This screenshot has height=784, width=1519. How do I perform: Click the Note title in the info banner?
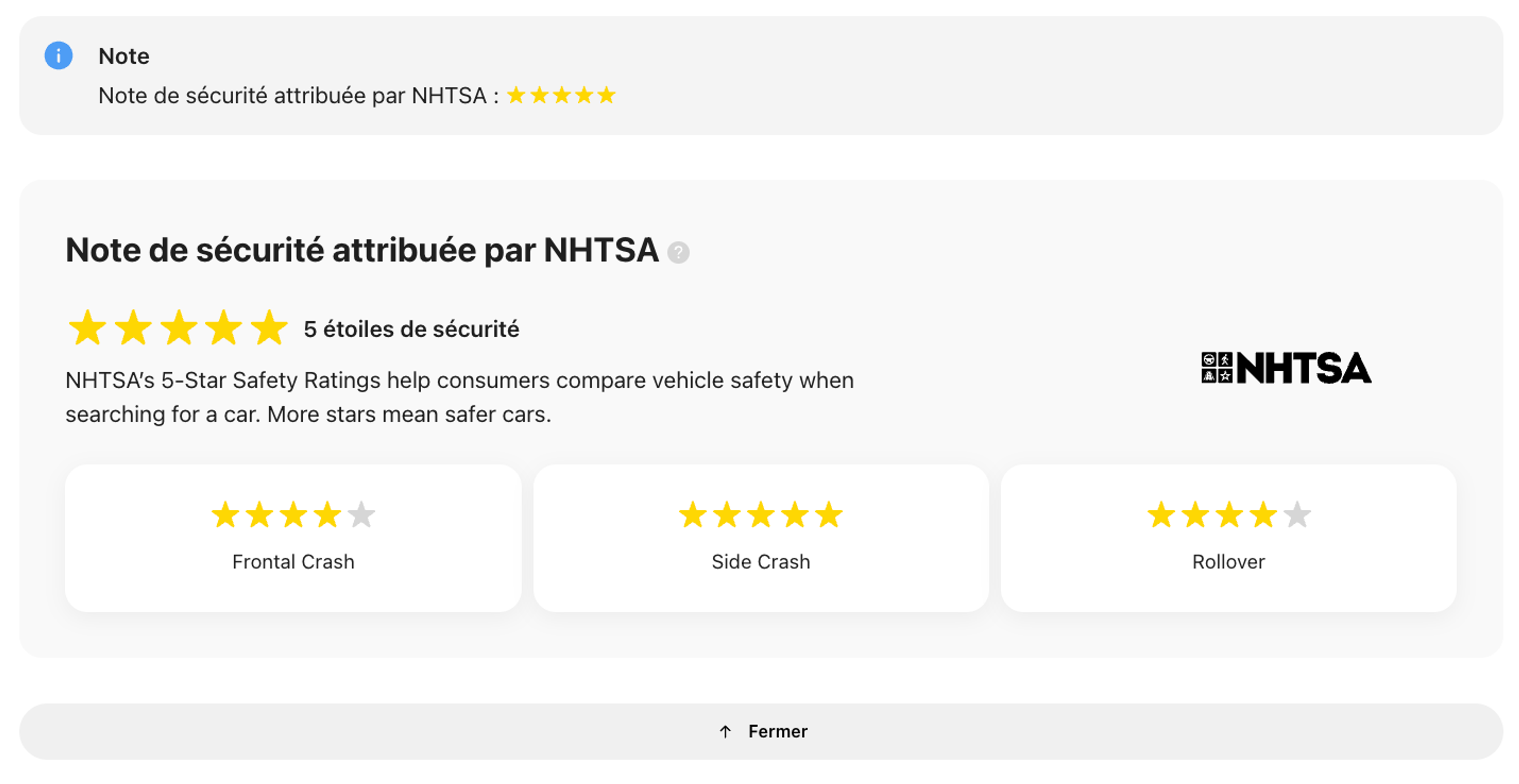[124, 57]
